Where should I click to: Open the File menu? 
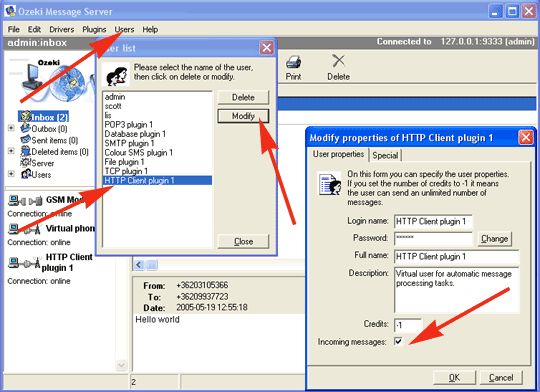[x=13, y=29]
